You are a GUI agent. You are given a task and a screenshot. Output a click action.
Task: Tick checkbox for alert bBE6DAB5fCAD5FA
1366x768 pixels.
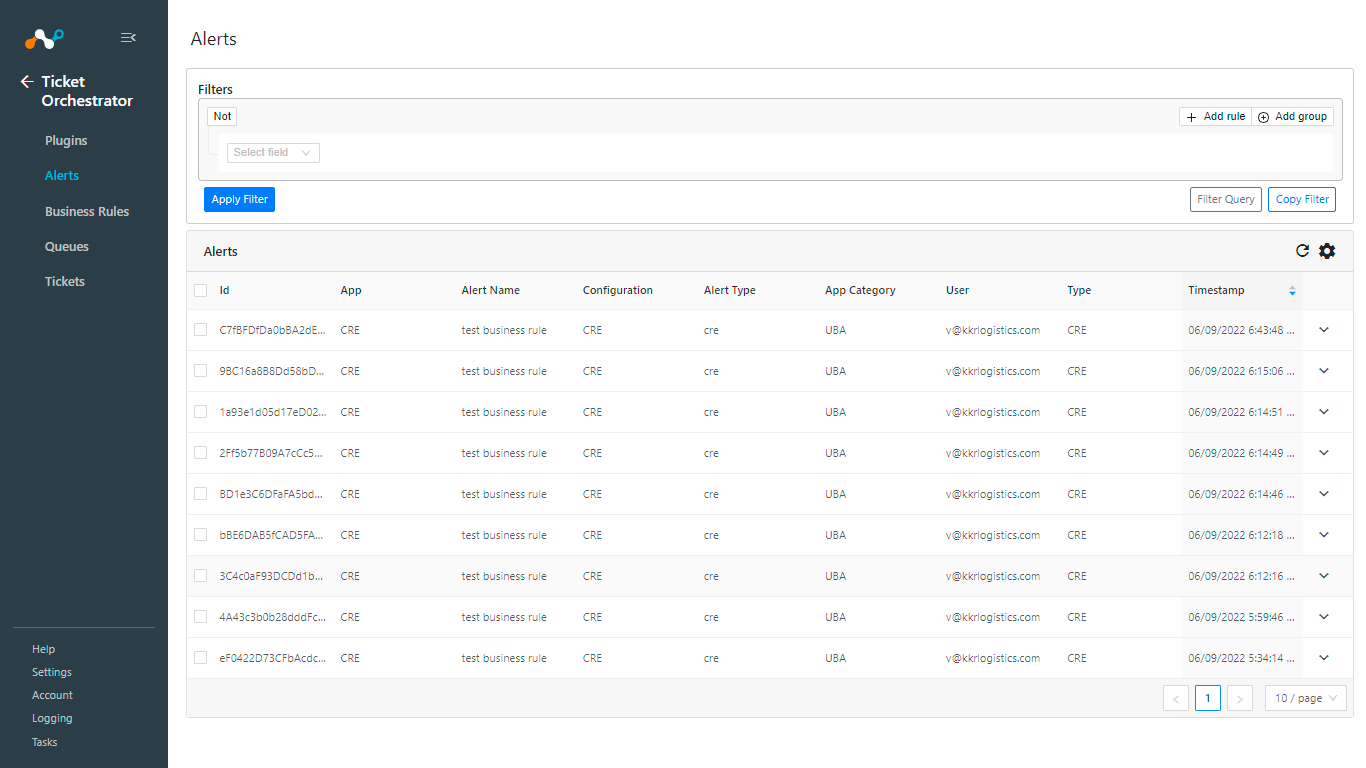(x=201, y=535)
